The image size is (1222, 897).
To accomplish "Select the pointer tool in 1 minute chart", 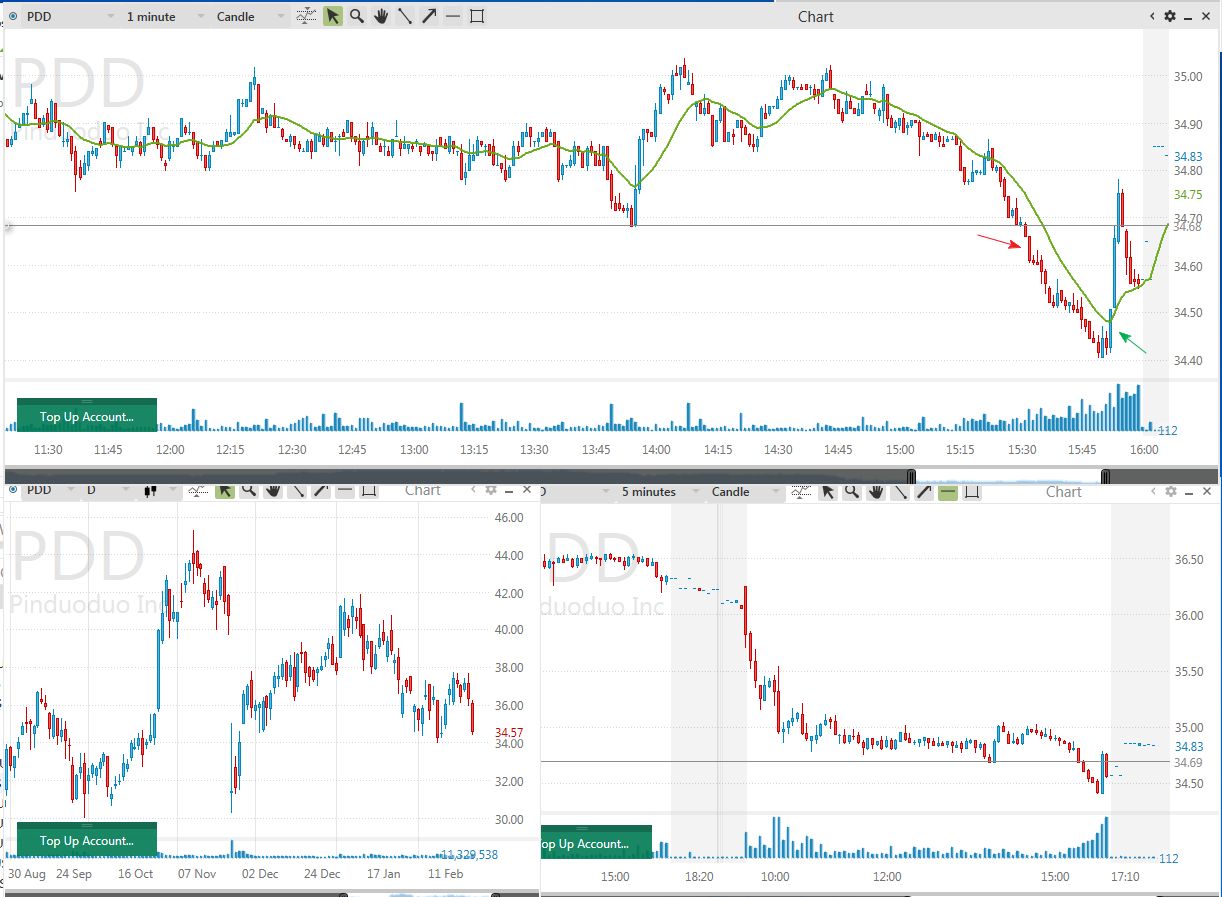I will pyautogui.click(x=333, y=16).
